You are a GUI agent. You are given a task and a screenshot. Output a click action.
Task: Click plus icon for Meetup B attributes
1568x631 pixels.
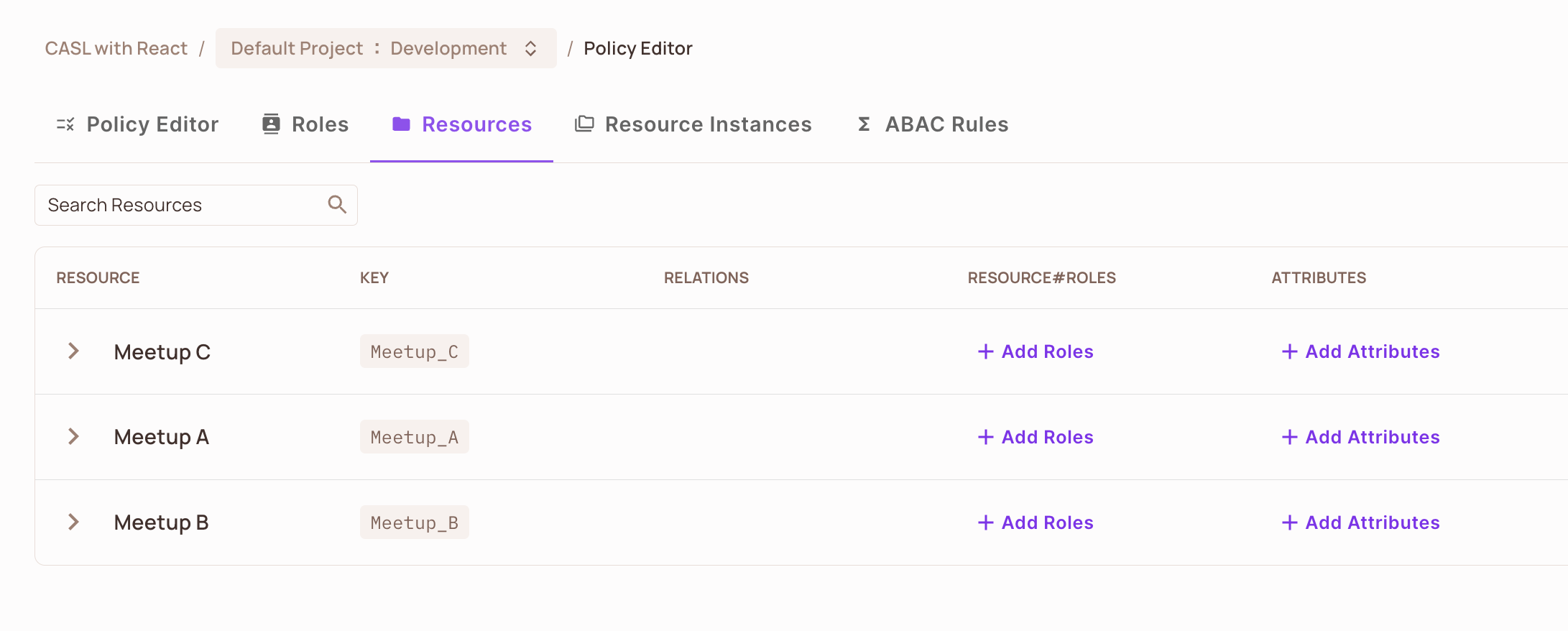[1289, 522]
